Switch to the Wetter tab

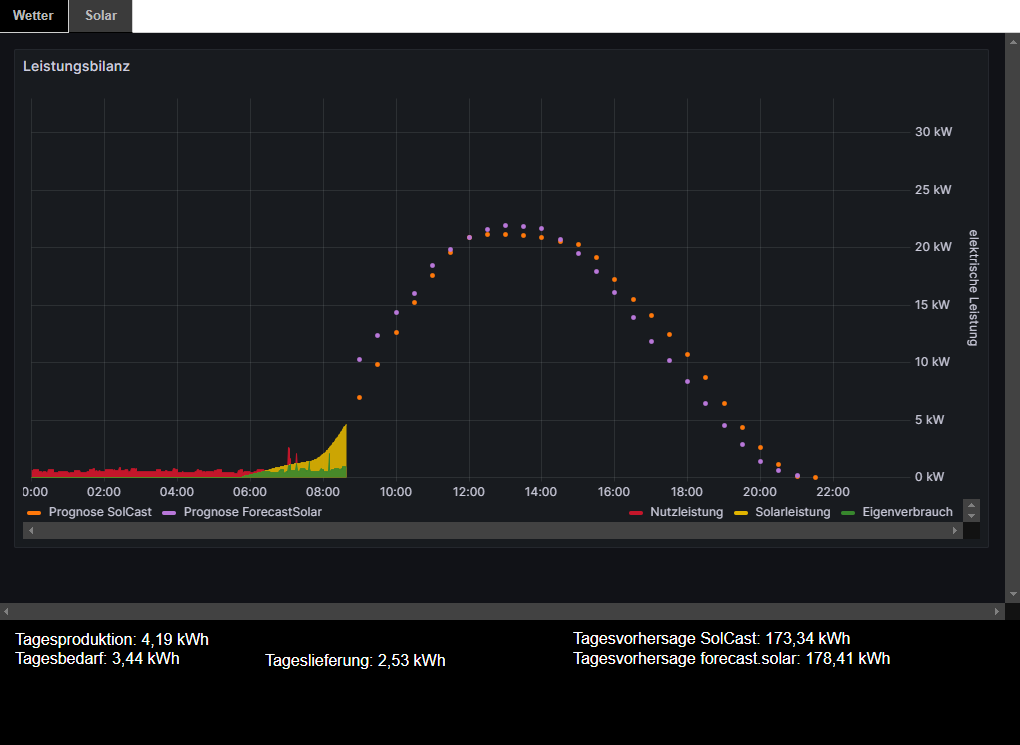[33, 16]
